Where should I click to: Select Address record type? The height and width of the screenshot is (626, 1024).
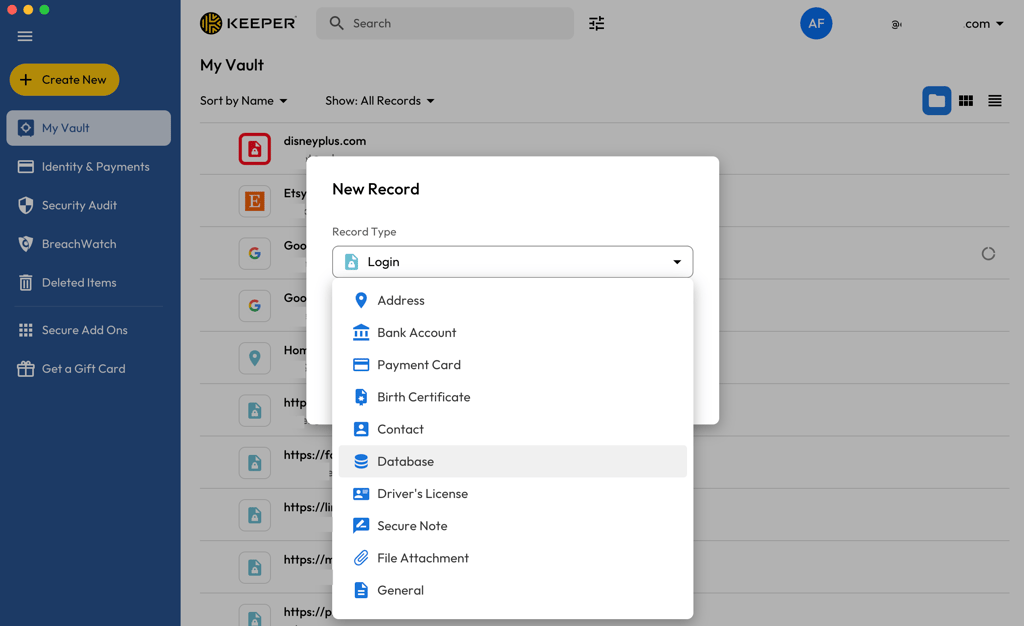pos(512,300)
